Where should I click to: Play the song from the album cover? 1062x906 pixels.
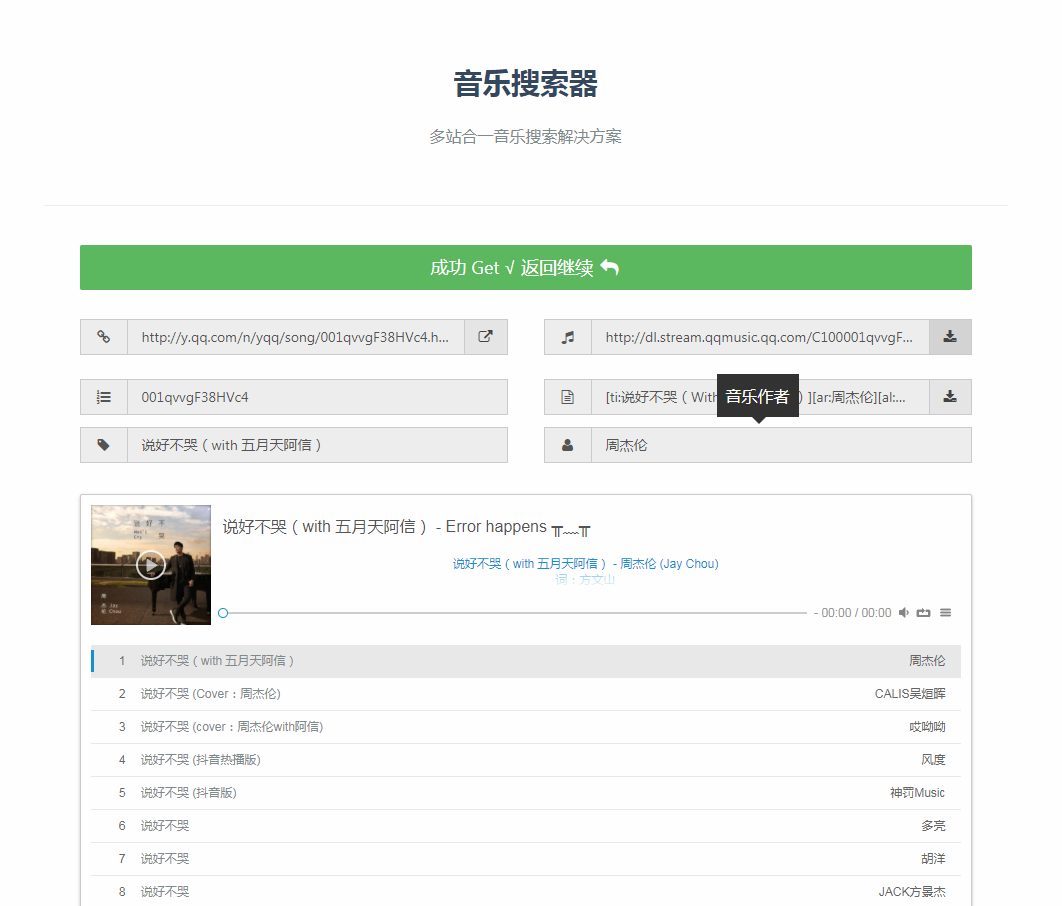tap(151, 565)
